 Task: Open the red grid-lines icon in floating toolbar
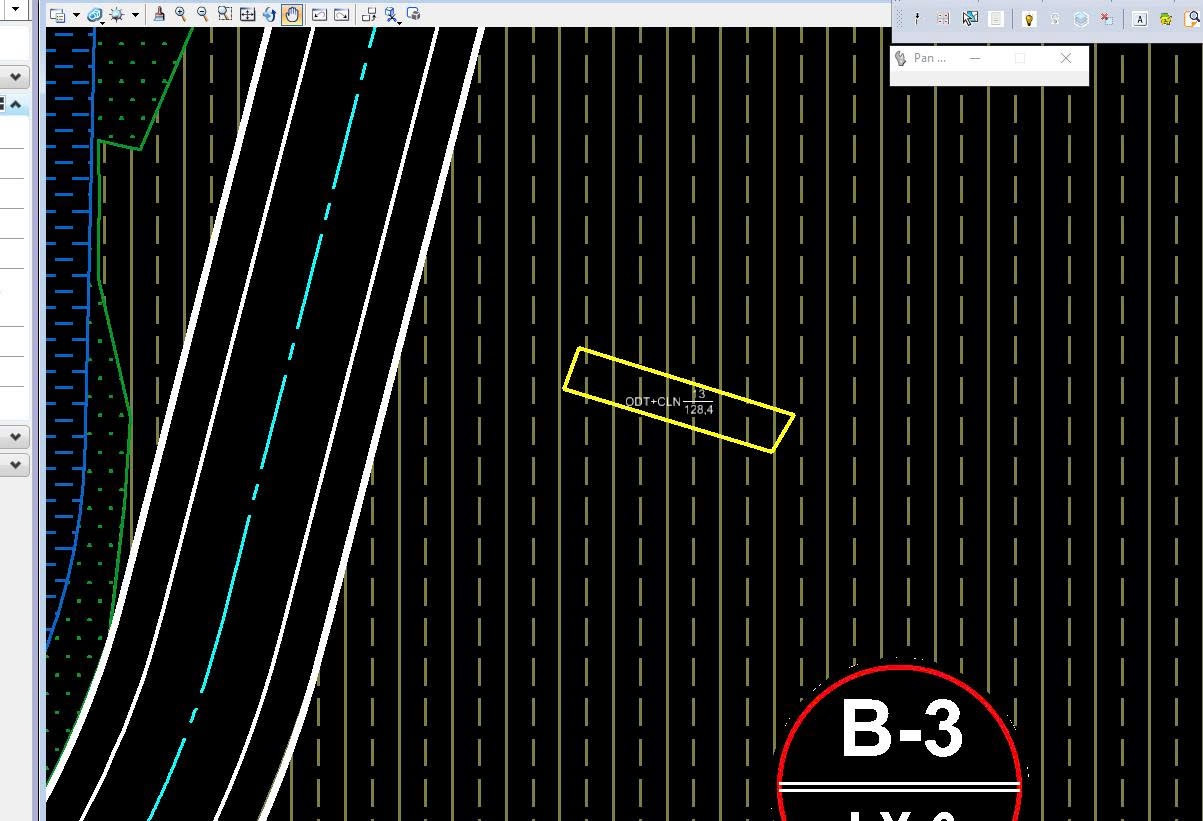coord(943,19)
